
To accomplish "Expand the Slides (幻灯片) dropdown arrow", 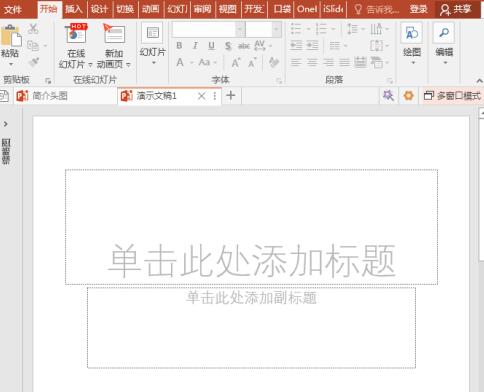I will tap(154, 63).
